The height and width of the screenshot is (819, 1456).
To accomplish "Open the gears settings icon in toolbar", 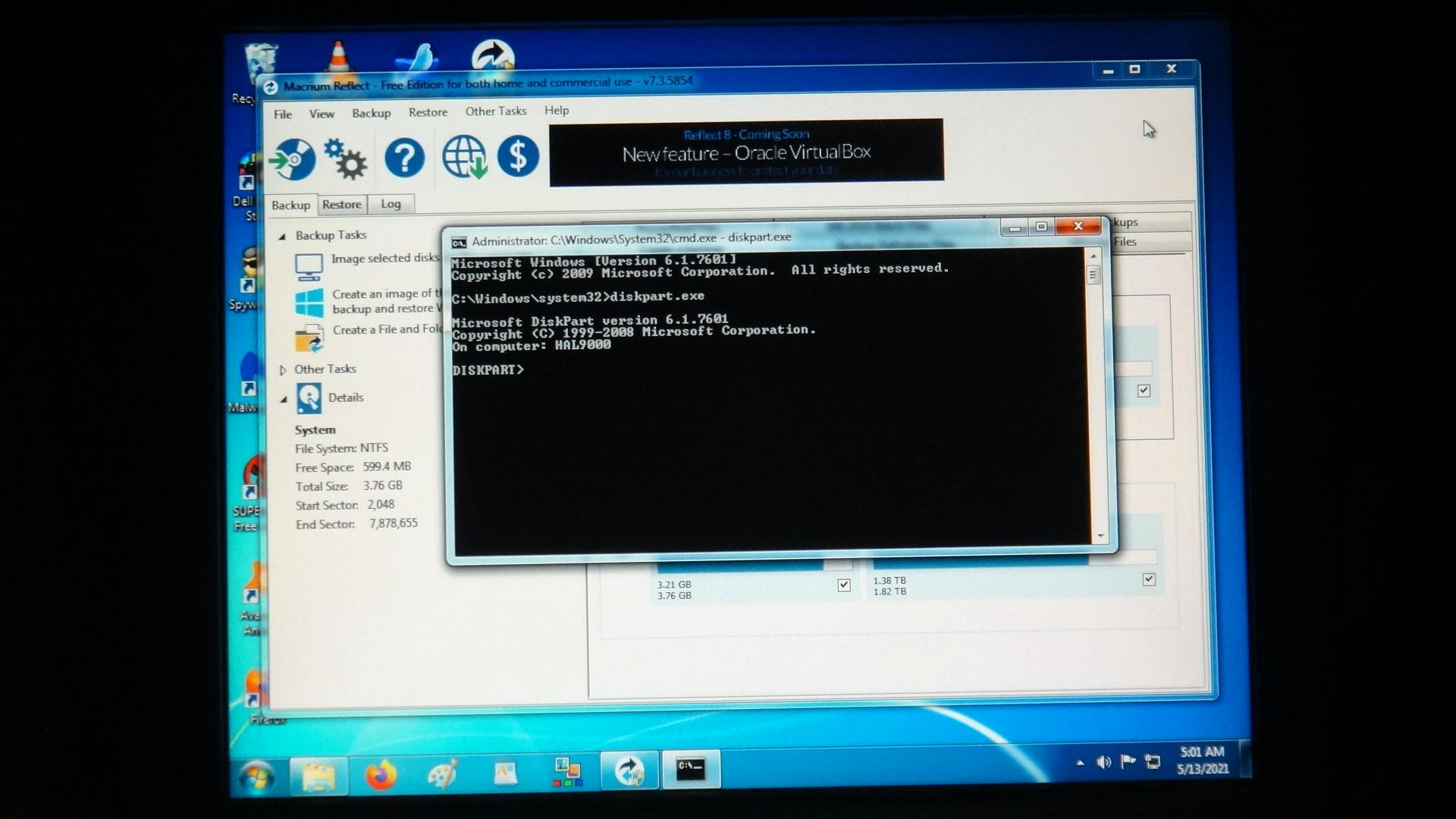I will point(346,158).
